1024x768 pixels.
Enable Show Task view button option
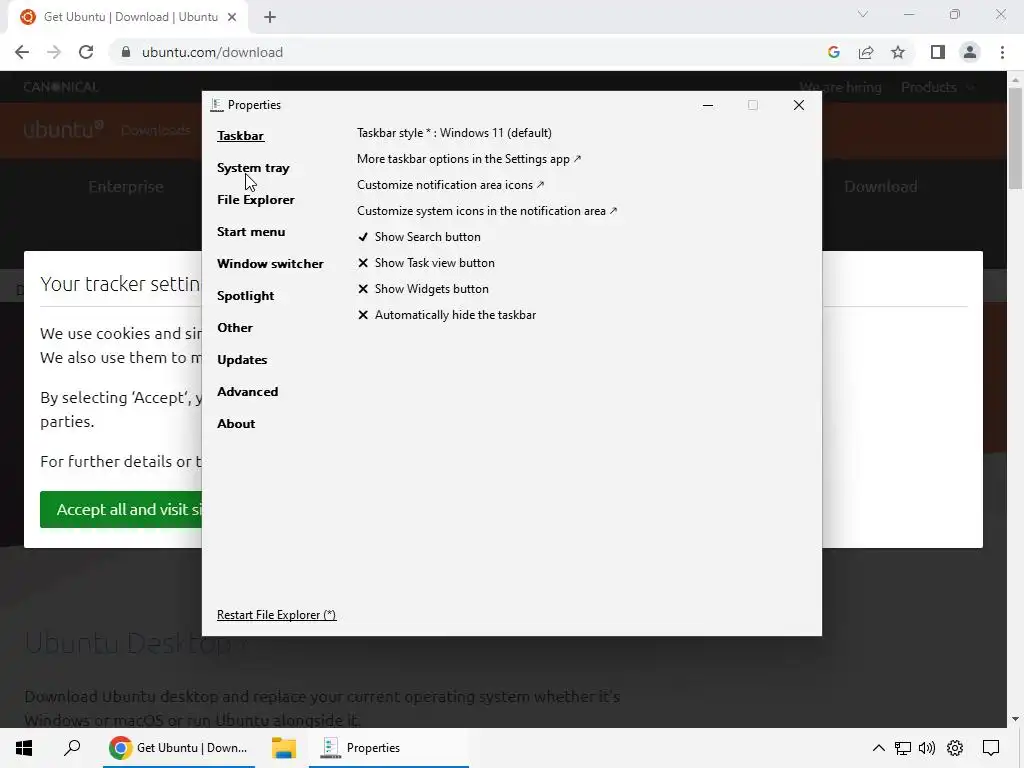pyautogui.click(x=426, y=263)
